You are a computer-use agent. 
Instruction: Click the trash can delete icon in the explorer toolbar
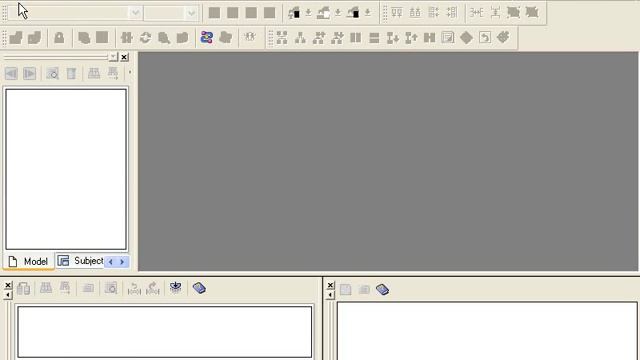point(71,74)
